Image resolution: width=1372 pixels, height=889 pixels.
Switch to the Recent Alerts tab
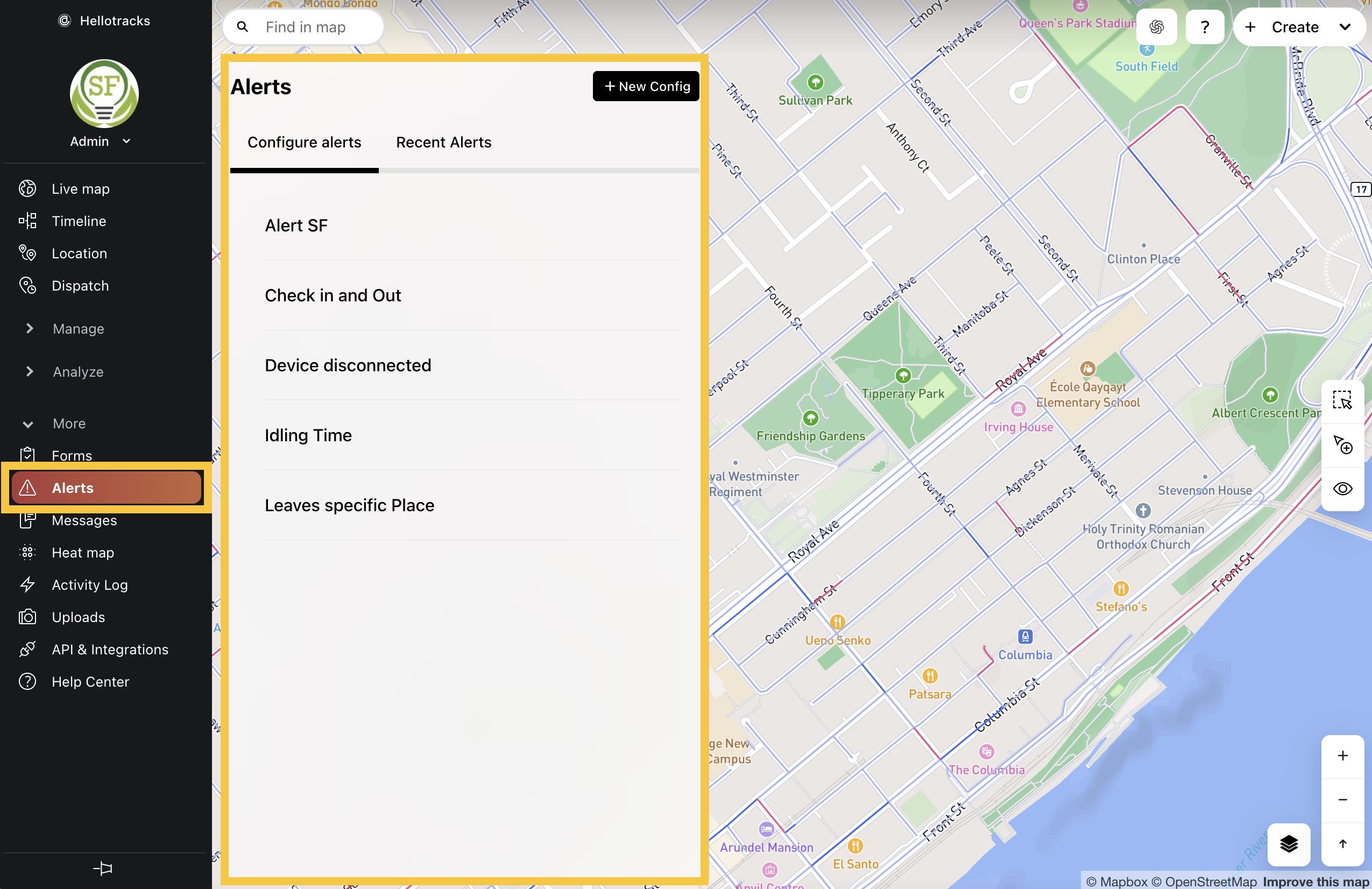443,143
